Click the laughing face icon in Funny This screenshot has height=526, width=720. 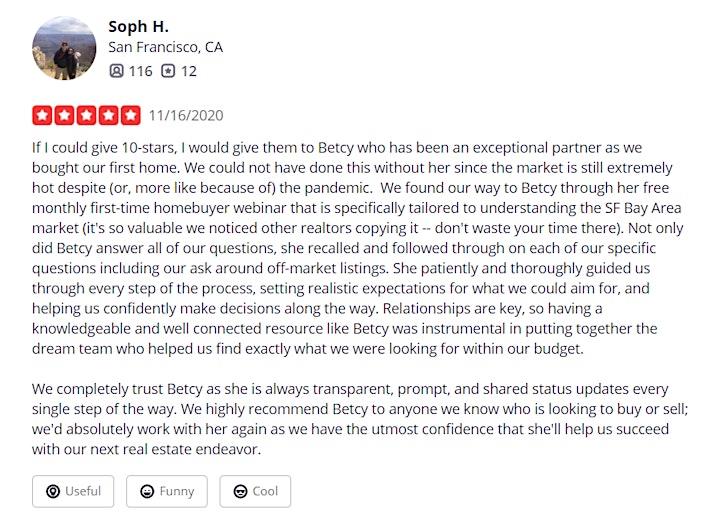pos(147,492)
